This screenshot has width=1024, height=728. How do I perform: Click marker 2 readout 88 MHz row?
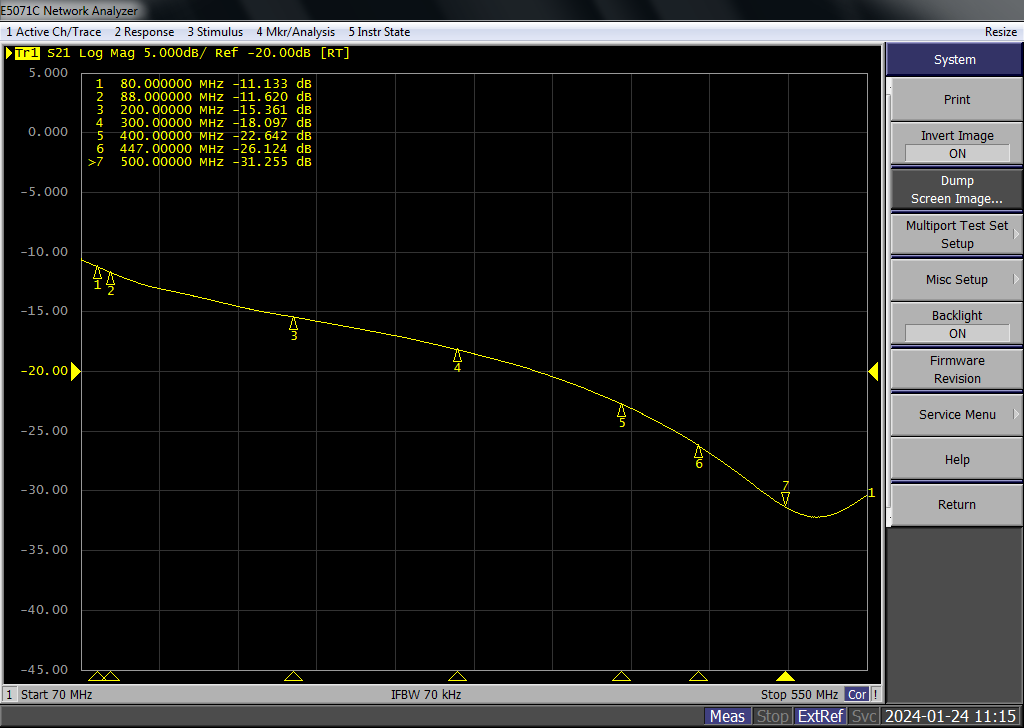[x=203, y=97]
